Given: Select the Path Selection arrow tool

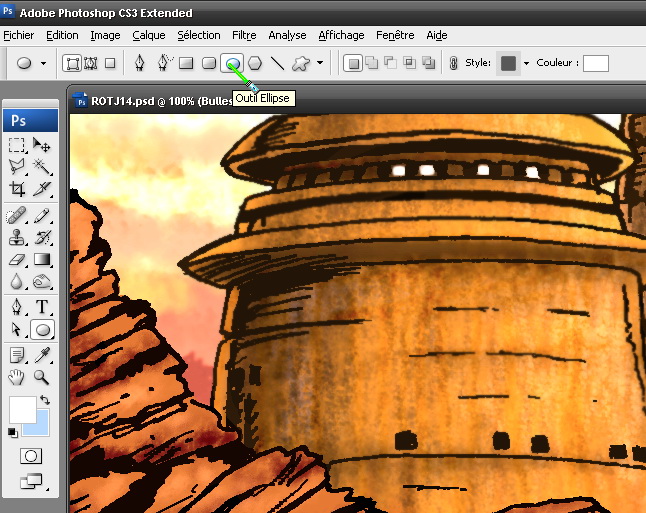Looking at the screenshot, I should (16, 330).
